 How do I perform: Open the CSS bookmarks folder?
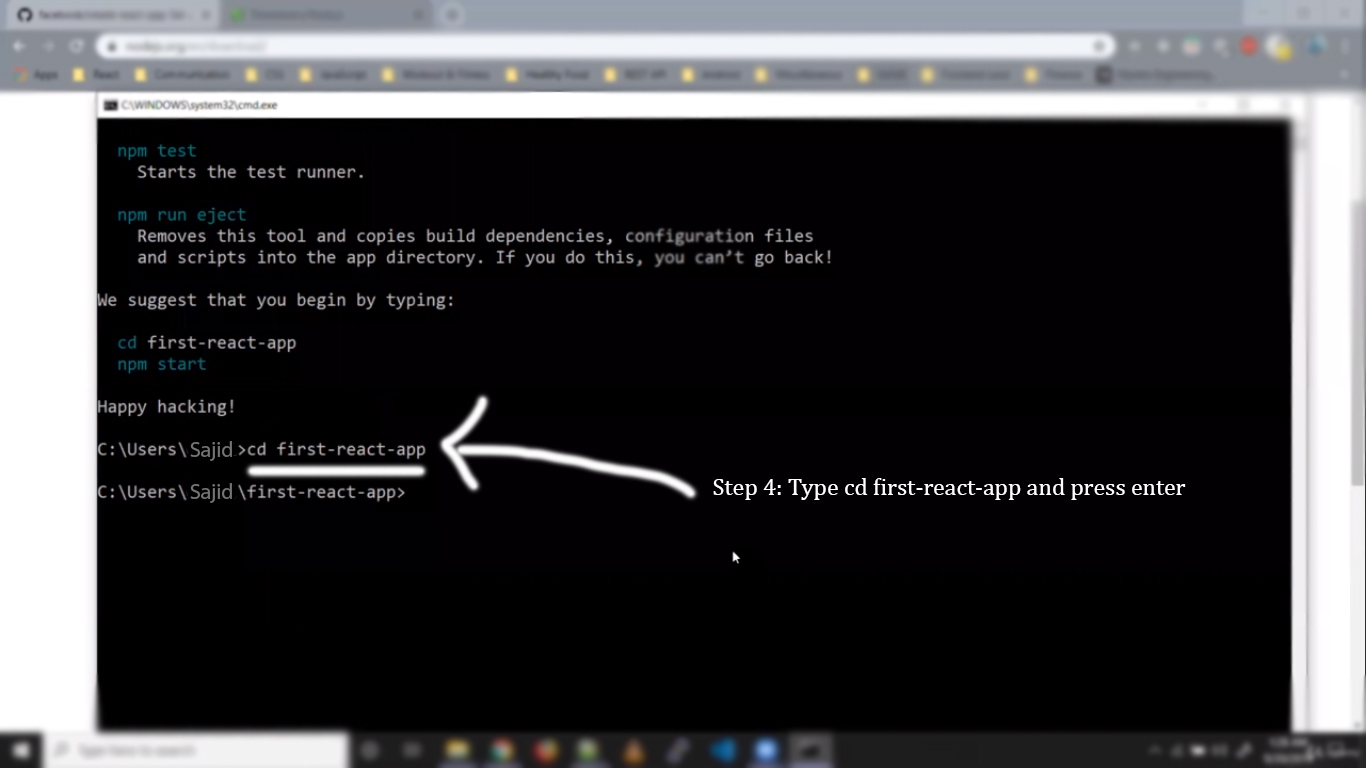[265, 74]
